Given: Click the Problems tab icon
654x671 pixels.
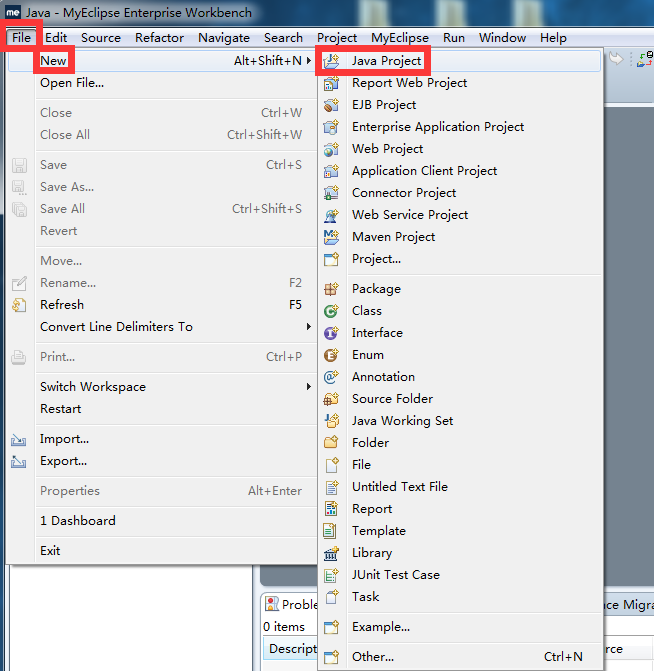Looking at the screenshot, I should [x=272, y=604].
